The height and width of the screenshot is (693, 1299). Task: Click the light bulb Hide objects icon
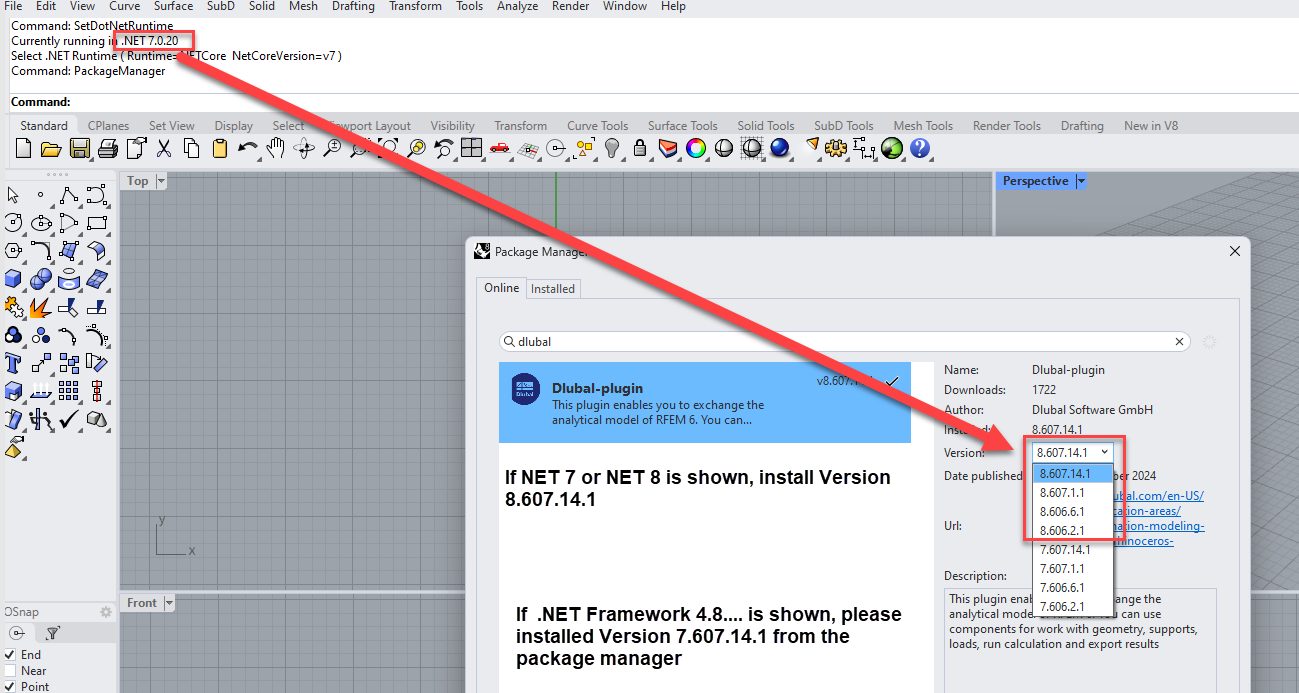pos(612,149)
